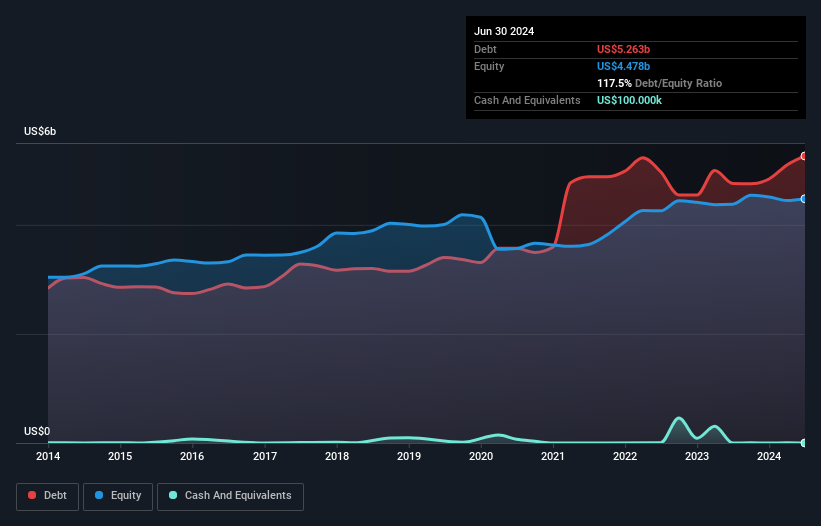This screenshot has height=526, width=821.
Task: Click the teal Cash endpoint marker
Action: [804, 443]
